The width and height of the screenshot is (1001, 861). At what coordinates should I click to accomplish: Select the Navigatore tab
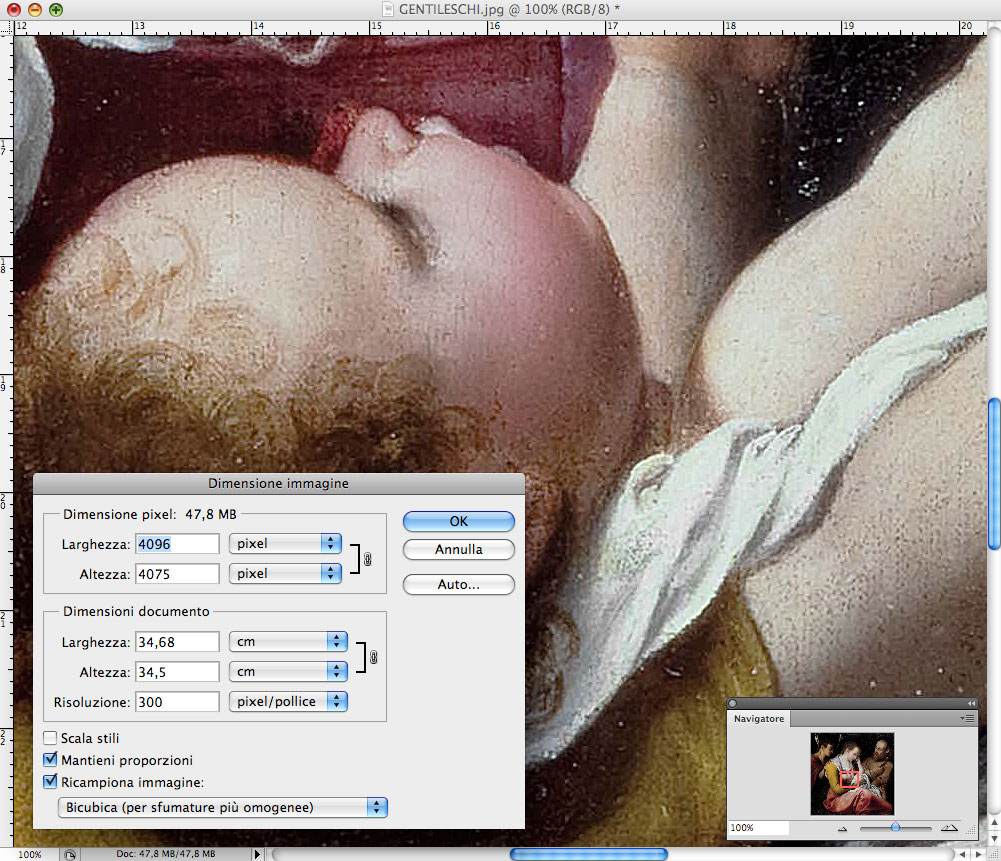(x=759, y=719)
